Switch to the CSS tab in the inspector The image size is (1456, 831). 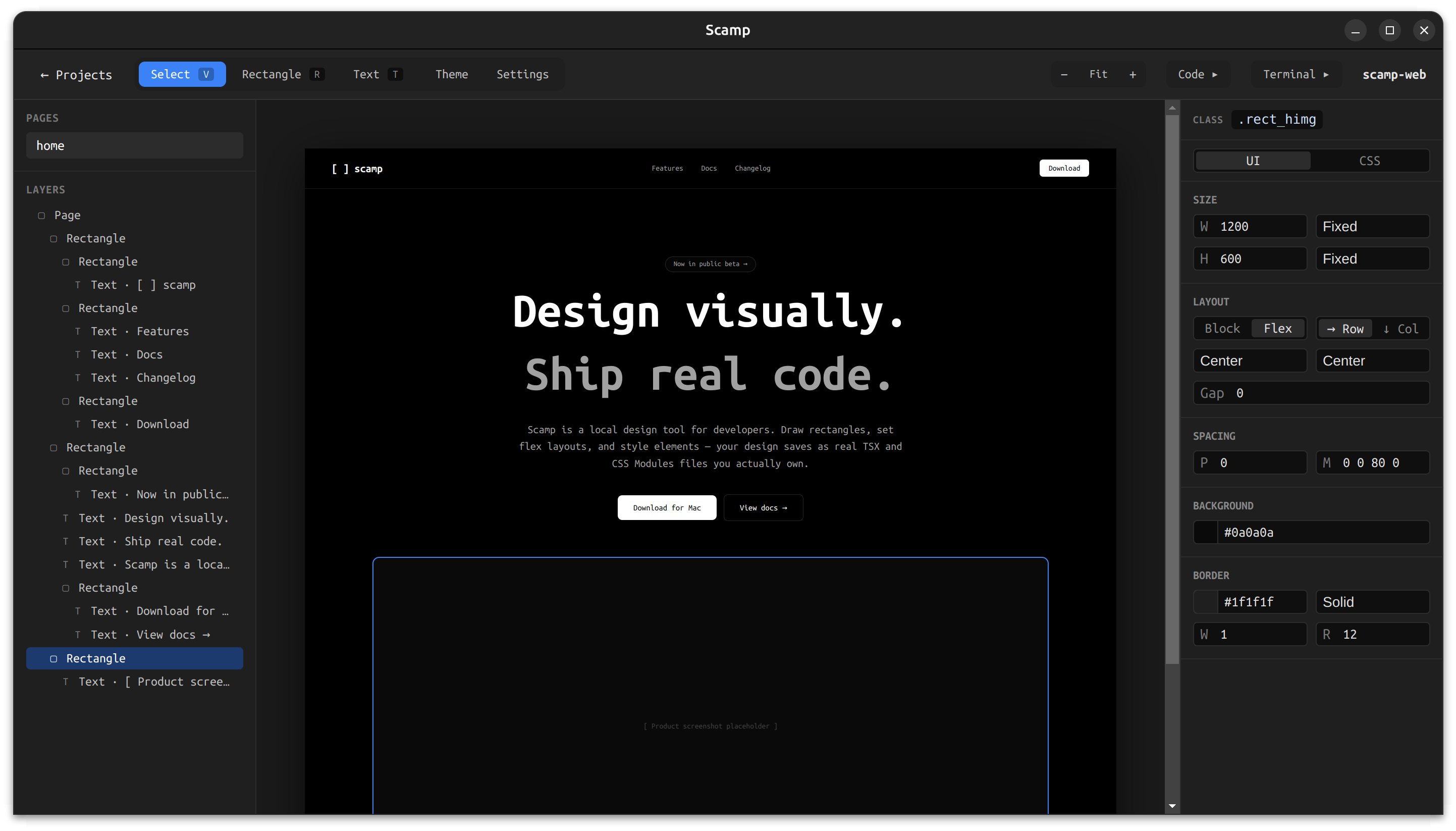[x=1369, y=161]
